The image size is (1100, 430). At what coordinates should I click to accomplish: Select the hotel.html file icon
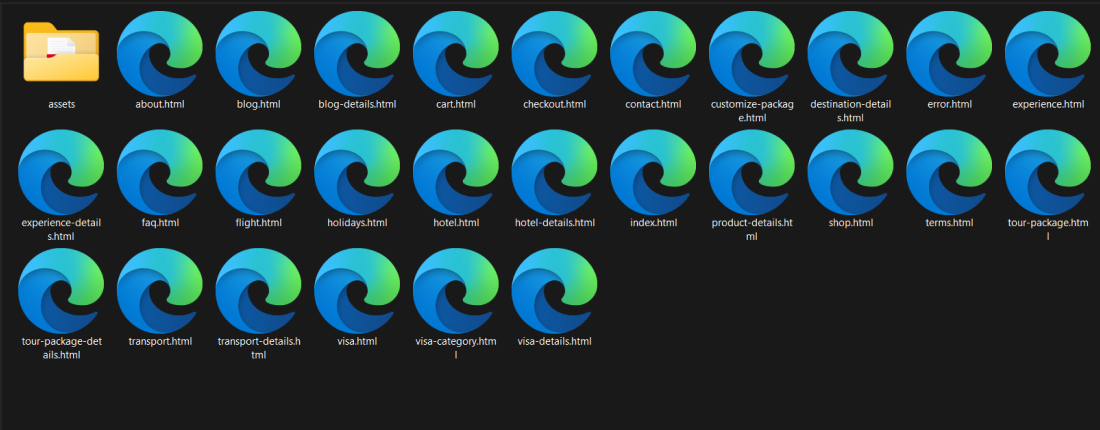[x=456, y=173]
